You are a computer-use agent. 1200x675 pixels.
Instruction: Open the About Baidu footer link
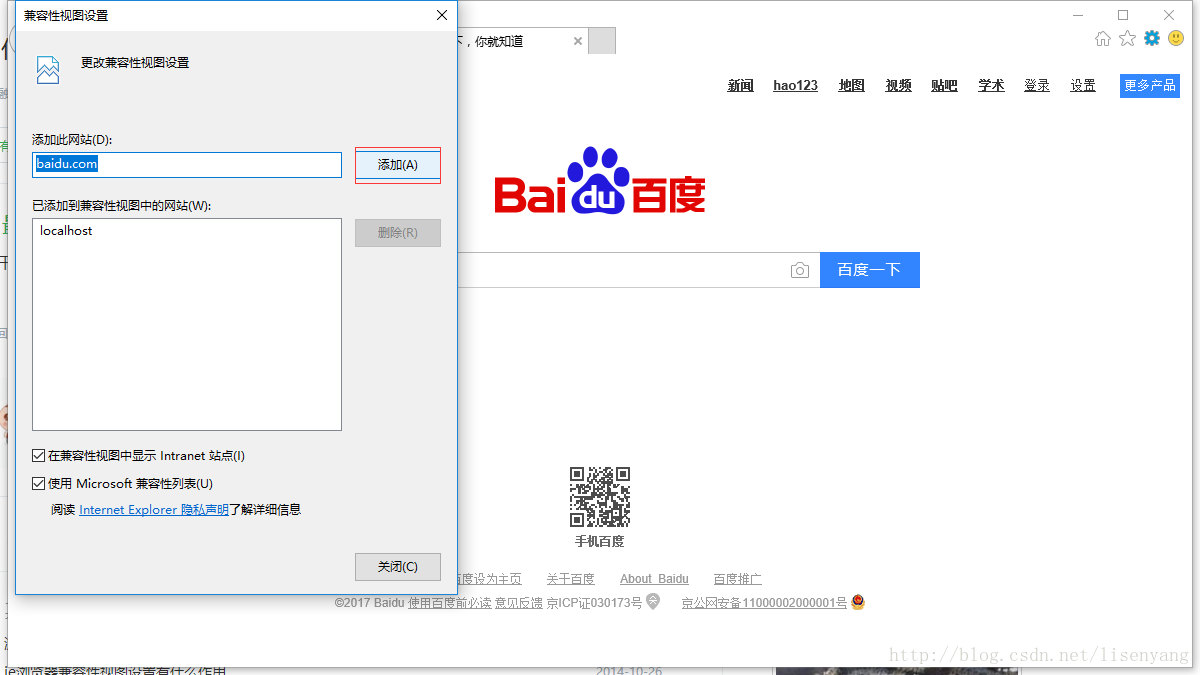654,579
